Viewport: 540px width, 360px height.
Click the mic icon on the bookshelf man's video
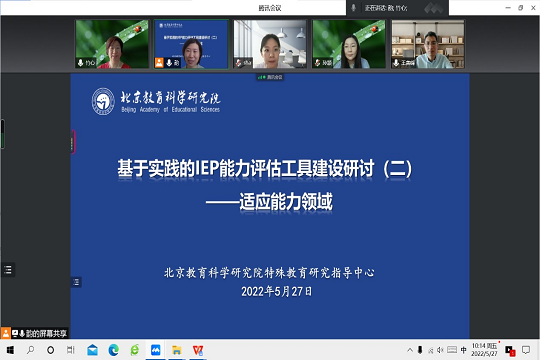click(x=396, y=63)
